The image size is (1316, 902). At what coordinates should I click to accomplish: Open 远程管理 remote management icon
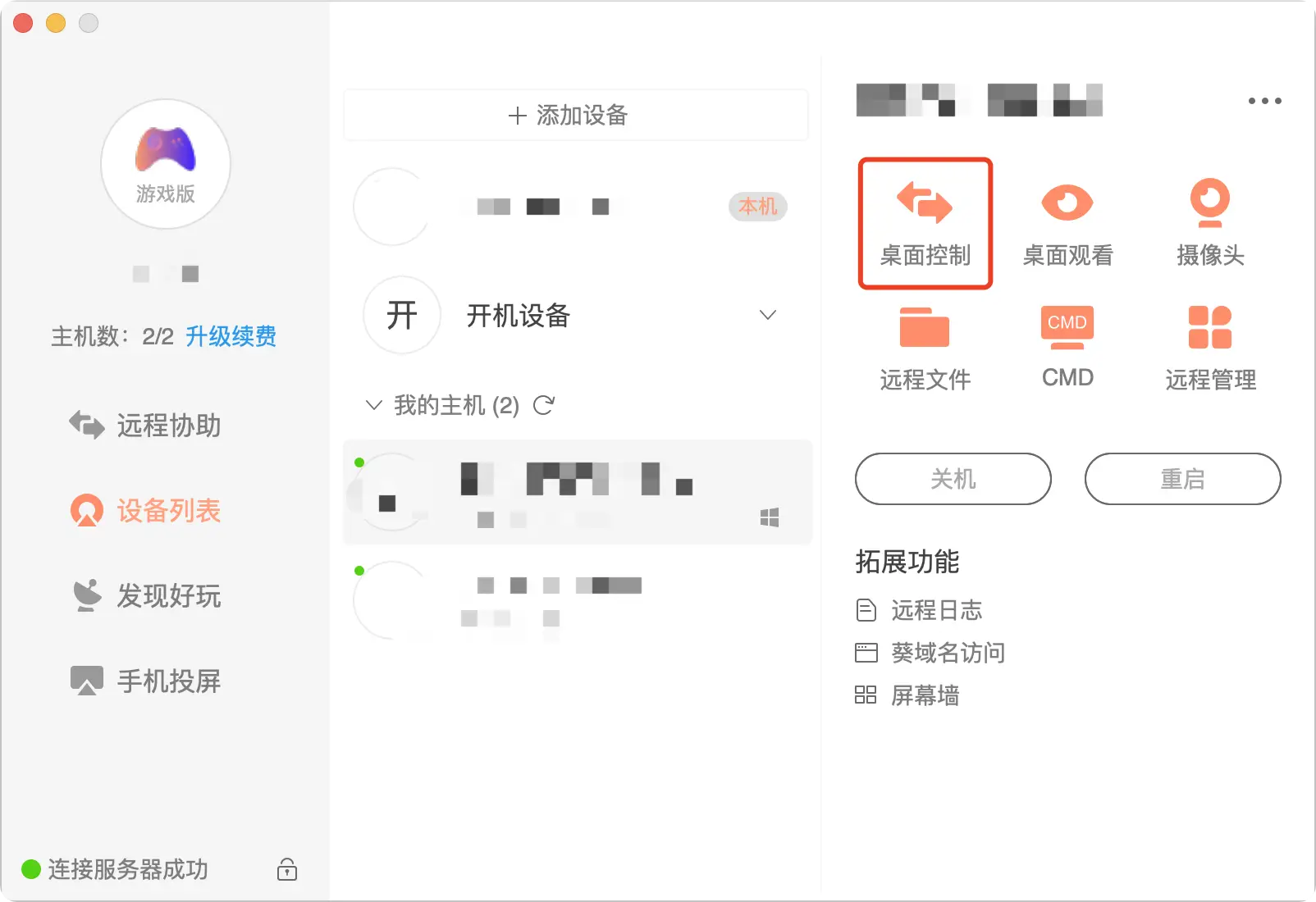pyautogui.click(x=1210, y=327)
